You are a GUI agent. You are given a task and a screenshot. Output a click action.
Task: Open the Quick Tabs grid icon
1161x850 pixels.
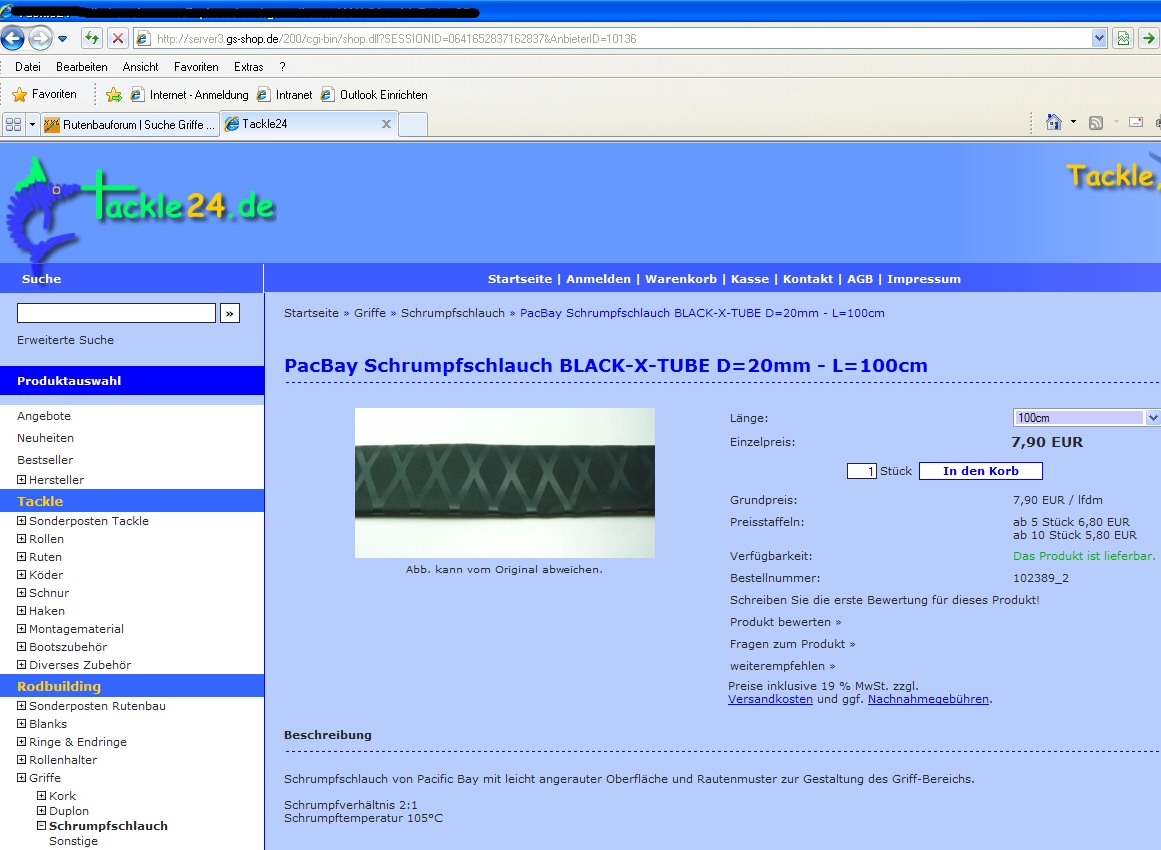[13, 124]
